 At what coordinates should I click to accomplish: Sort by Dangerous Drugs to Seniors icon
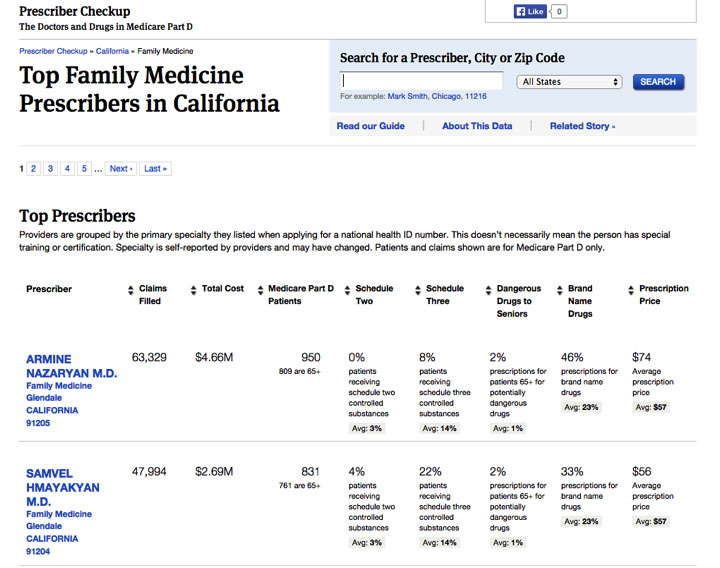point(489,290)
